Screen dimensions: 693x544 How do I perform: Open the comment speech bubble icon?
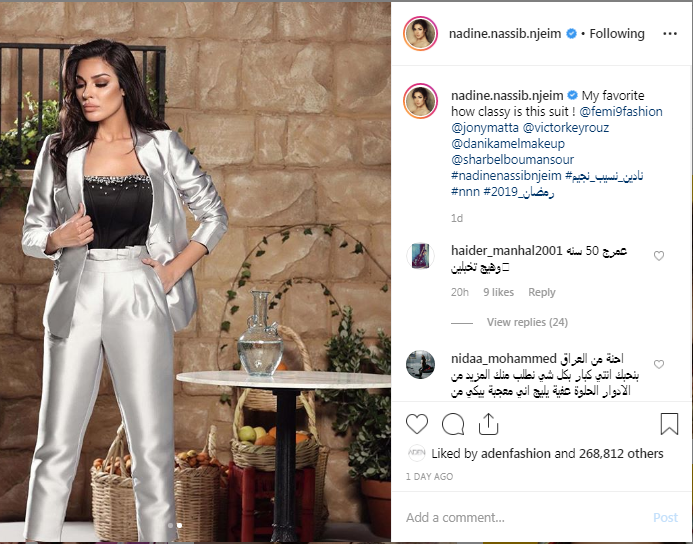click(453, 424)
